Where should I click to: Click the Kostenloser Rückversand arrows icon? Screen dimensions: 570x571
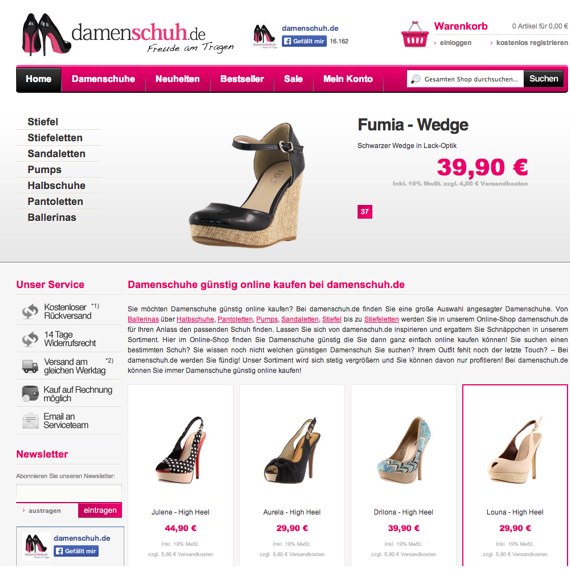click(x=30, y=311)
